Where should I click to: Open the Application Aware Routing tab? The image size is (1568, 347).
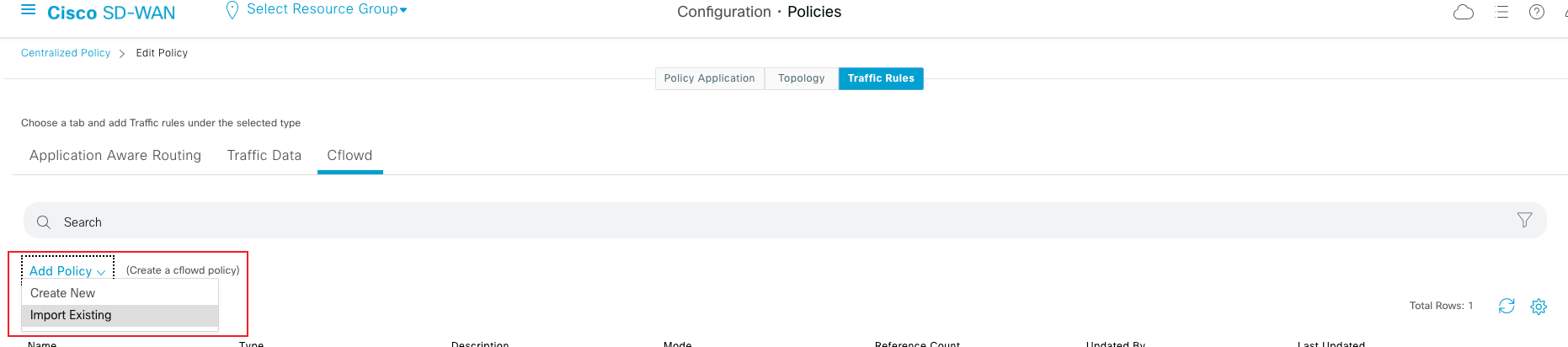point(115,156)
